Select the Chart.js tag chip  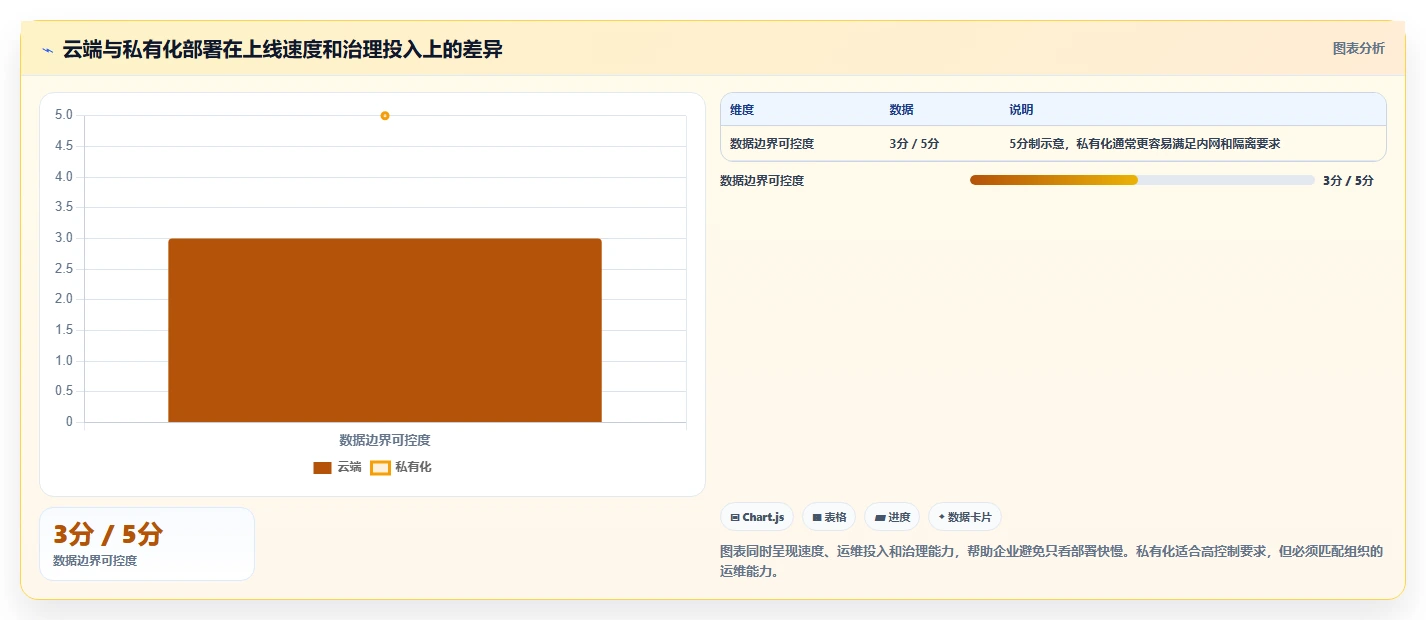tap(757, 517)
